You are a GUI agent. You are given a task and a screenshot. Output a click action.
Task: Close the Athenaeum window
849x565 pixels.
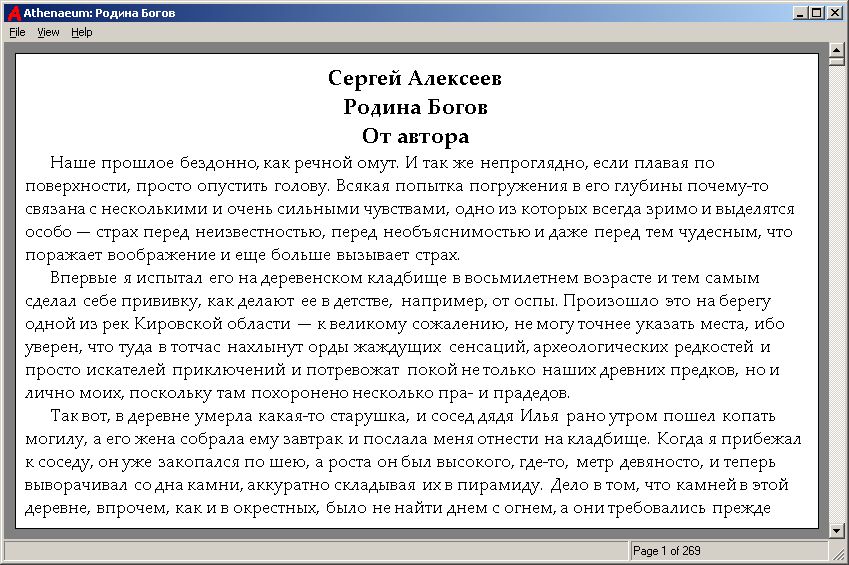click(x=834, y=13)
